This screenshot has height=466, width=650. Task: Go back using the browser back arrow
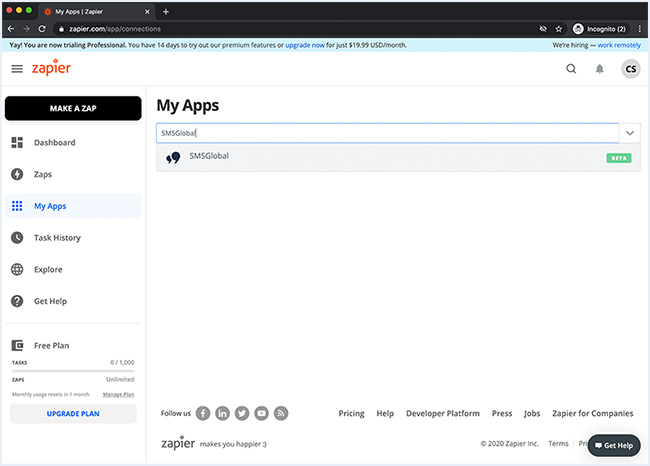point(11,29)
